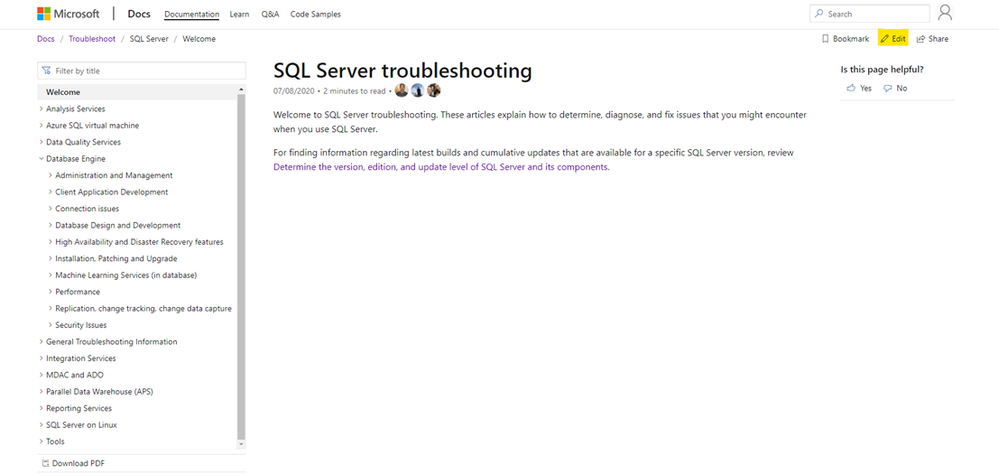The height and width of the screenshot is (476, 999).
Task: Open the Documentation tab
Action: tap(192, 14)
